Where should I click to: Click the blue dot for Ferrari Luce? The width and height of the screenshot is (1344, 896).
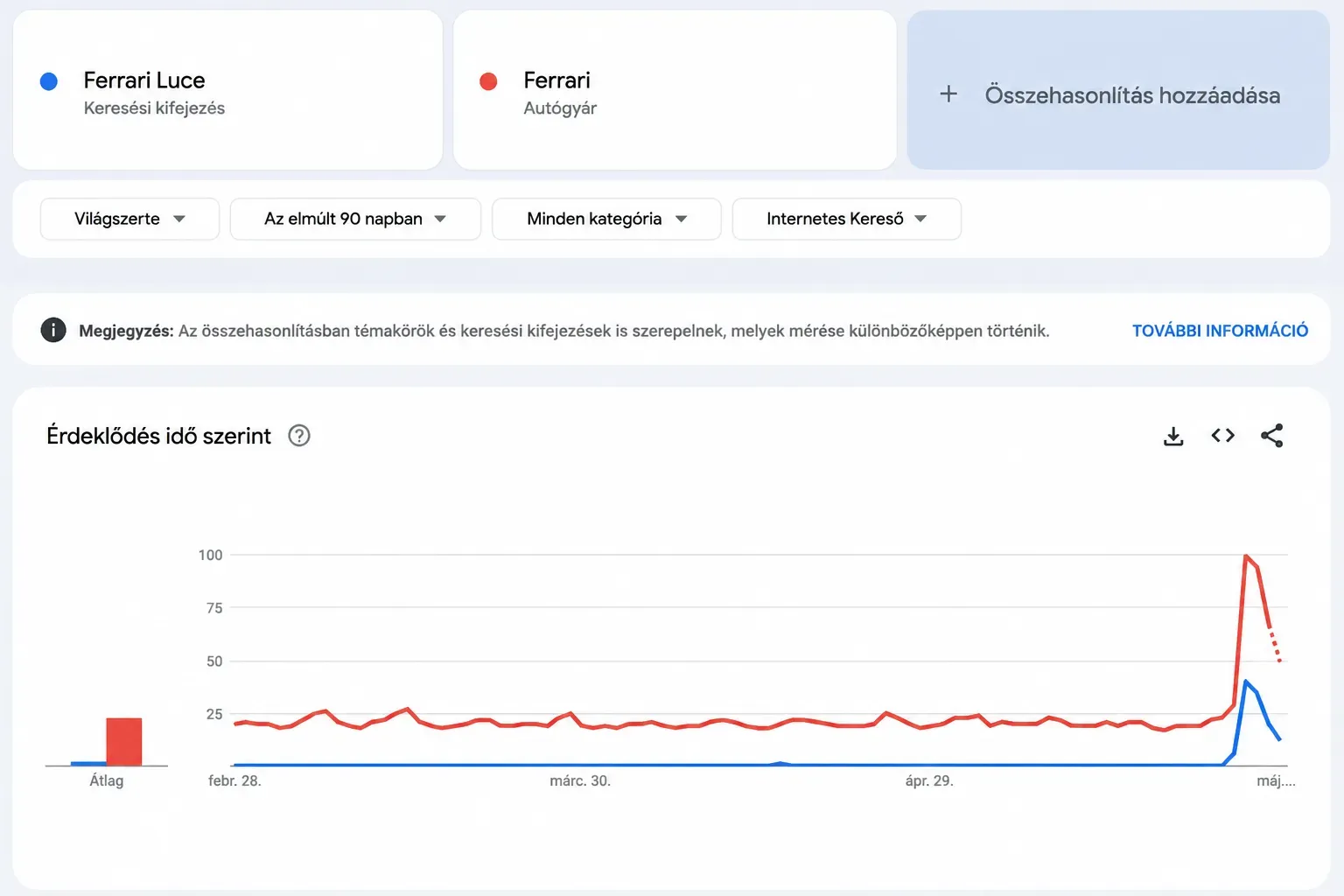[49, 81]
